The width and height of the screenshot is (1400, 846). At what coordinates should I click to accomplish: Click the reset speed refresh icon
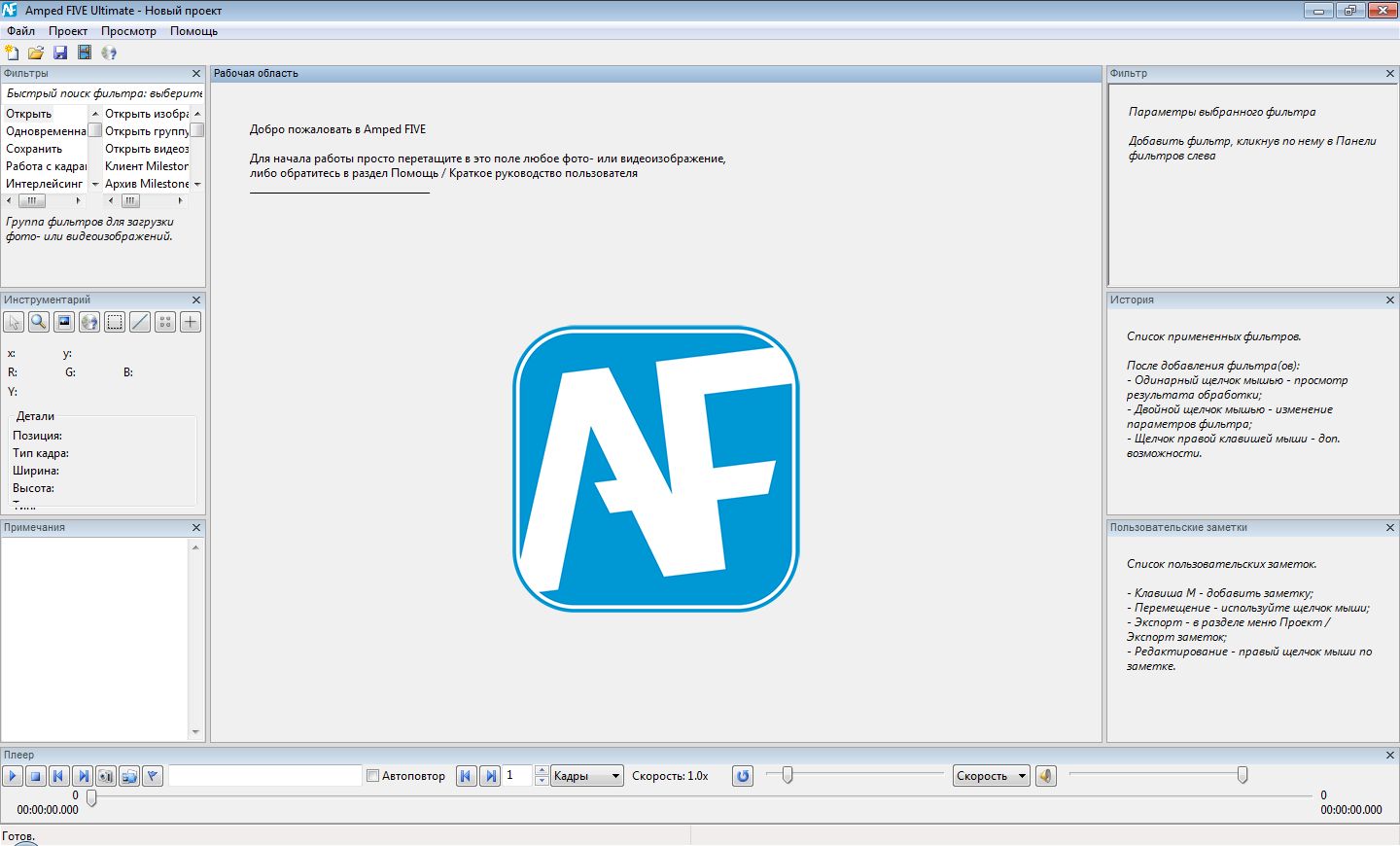(x=743, y=776)
